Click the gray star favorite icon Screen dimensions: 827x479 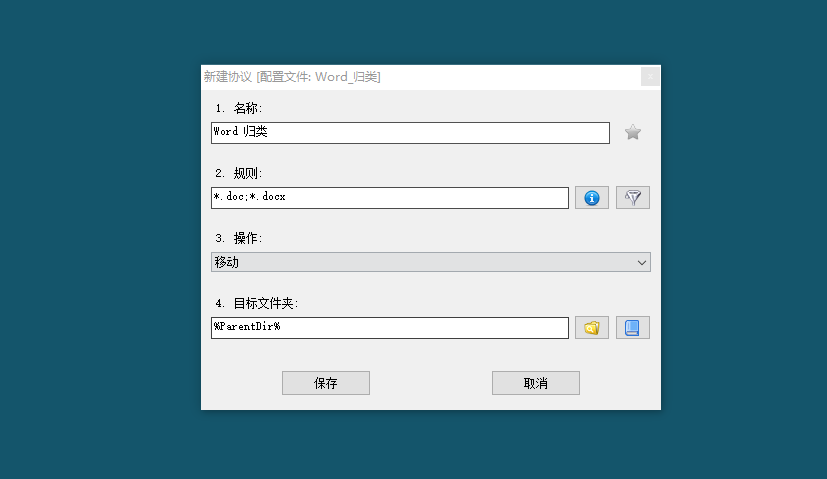click(632, 132)
